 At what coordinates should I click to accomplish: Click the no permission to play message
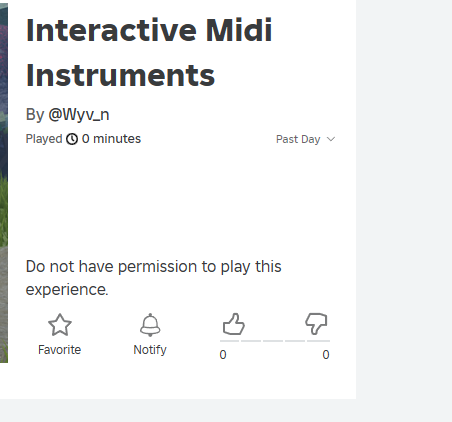(154, 278)
